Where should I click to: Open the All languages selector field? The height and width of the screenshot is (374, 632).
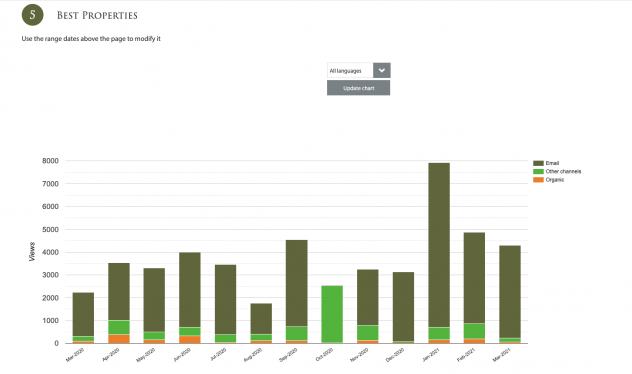pos(358,71)
